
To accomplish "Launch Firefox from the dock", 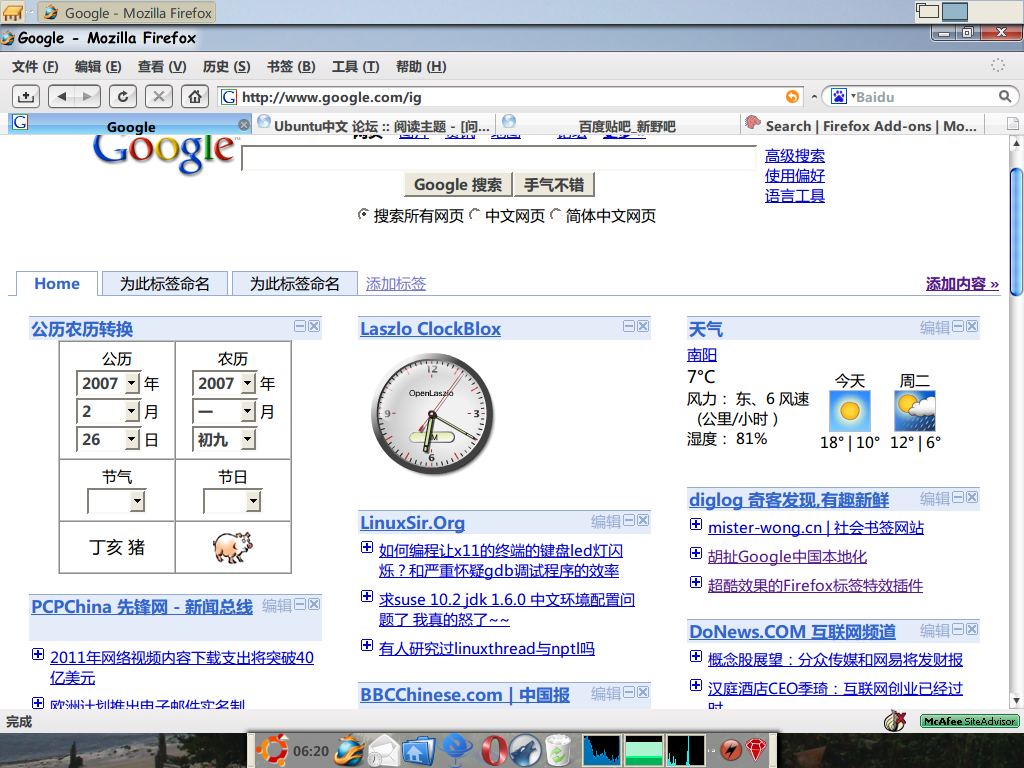I will 349,750.
